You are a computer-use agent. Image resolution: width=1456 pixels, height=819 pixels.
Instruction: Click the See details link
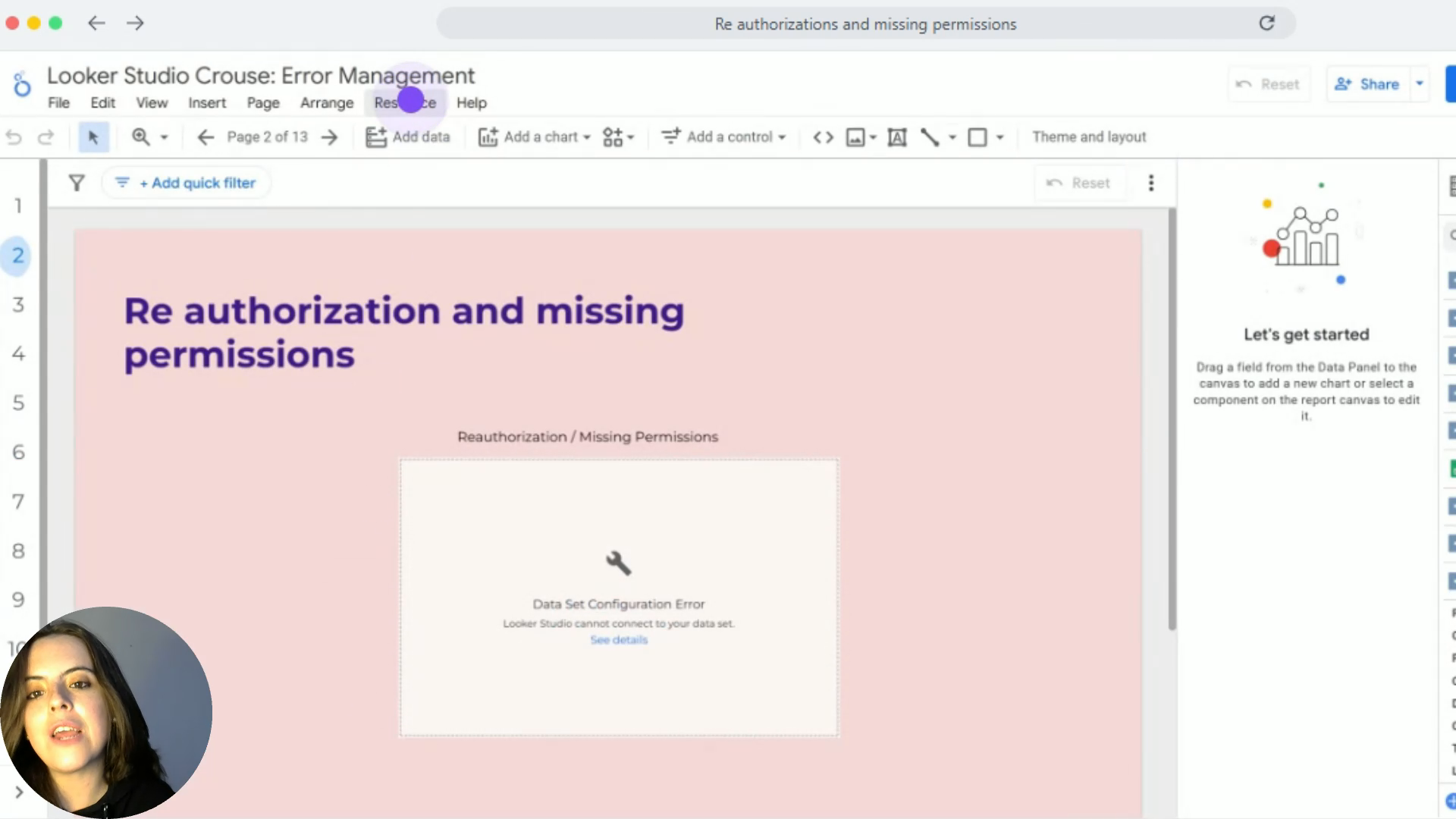[619, 640]
